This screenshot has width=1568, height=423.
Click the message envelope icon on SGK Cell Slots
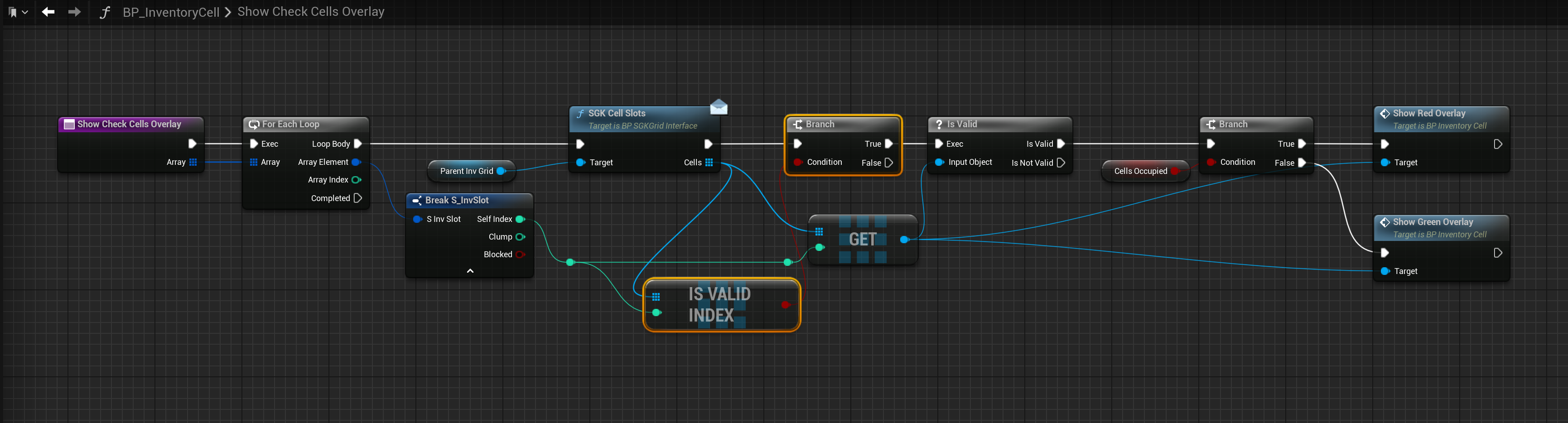[x=718, y=107]
